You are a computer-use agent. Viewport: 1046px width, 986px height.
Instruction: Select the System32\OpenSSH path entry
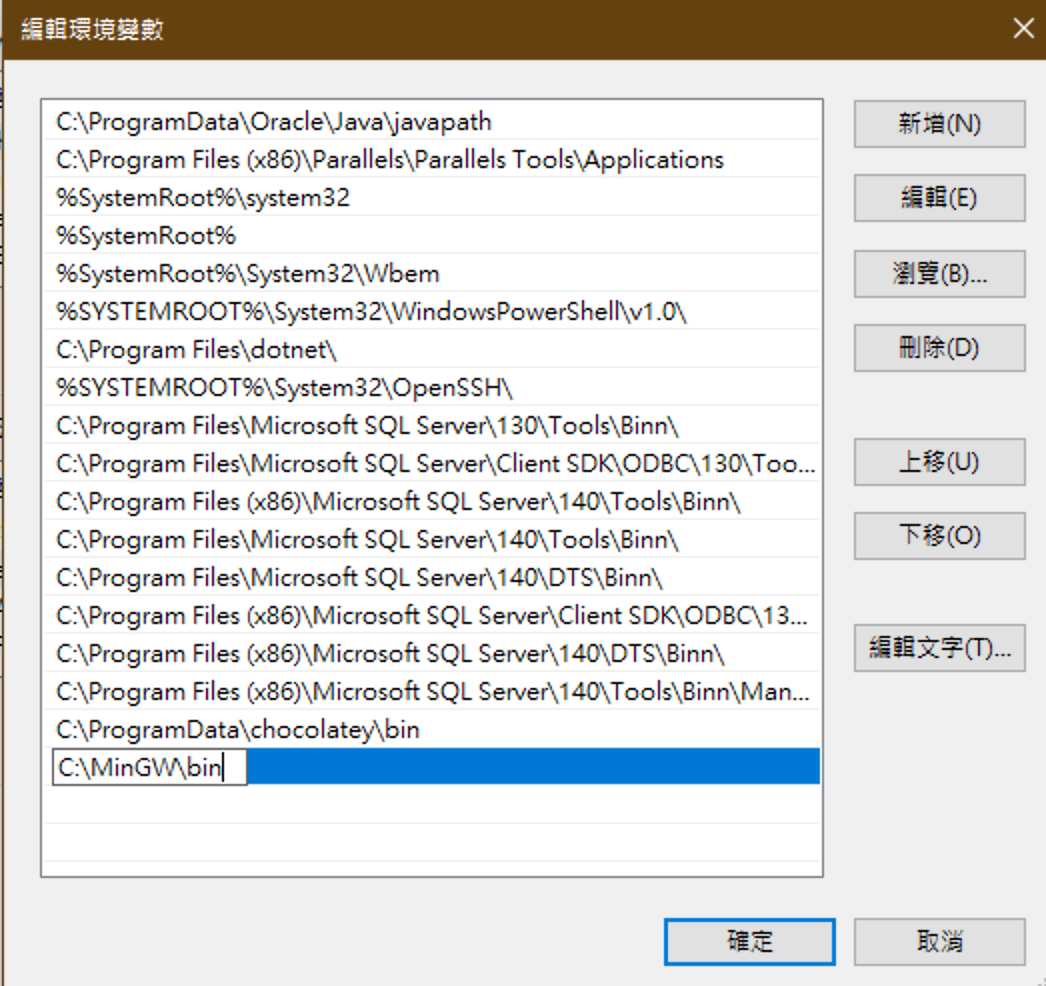[291, 388]
